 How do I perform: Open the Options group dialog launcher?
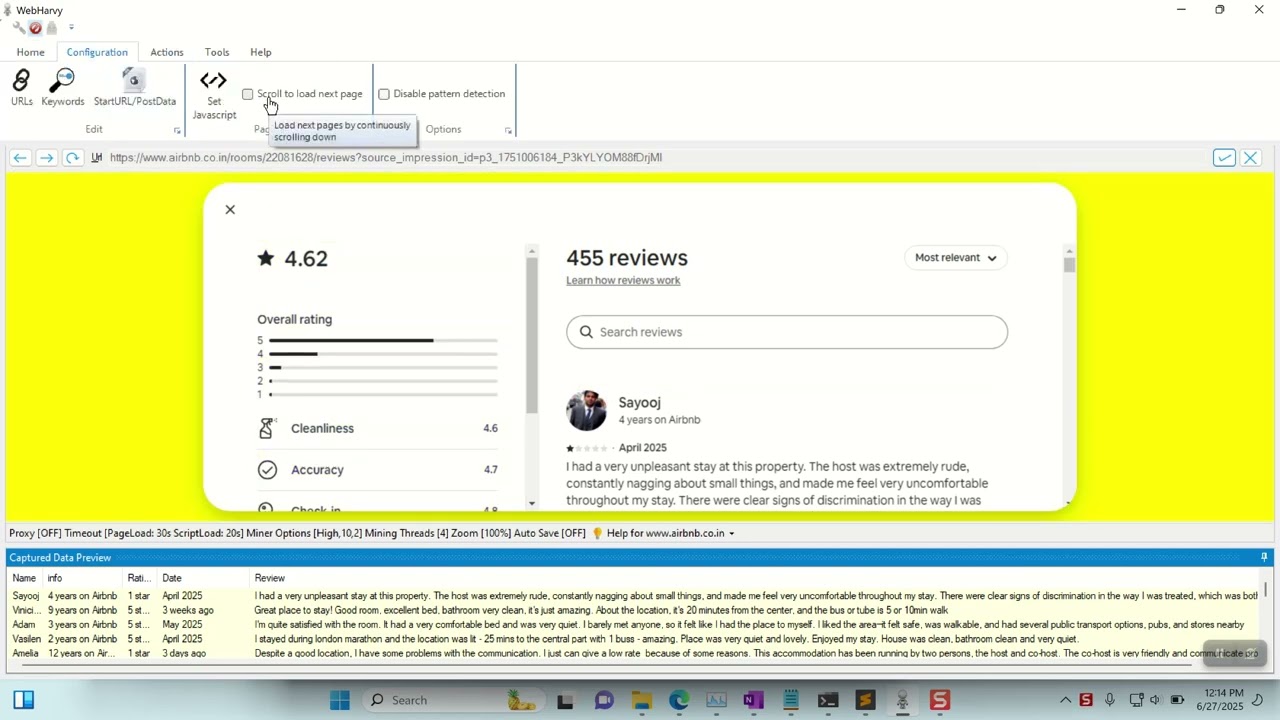pos(508,131)
